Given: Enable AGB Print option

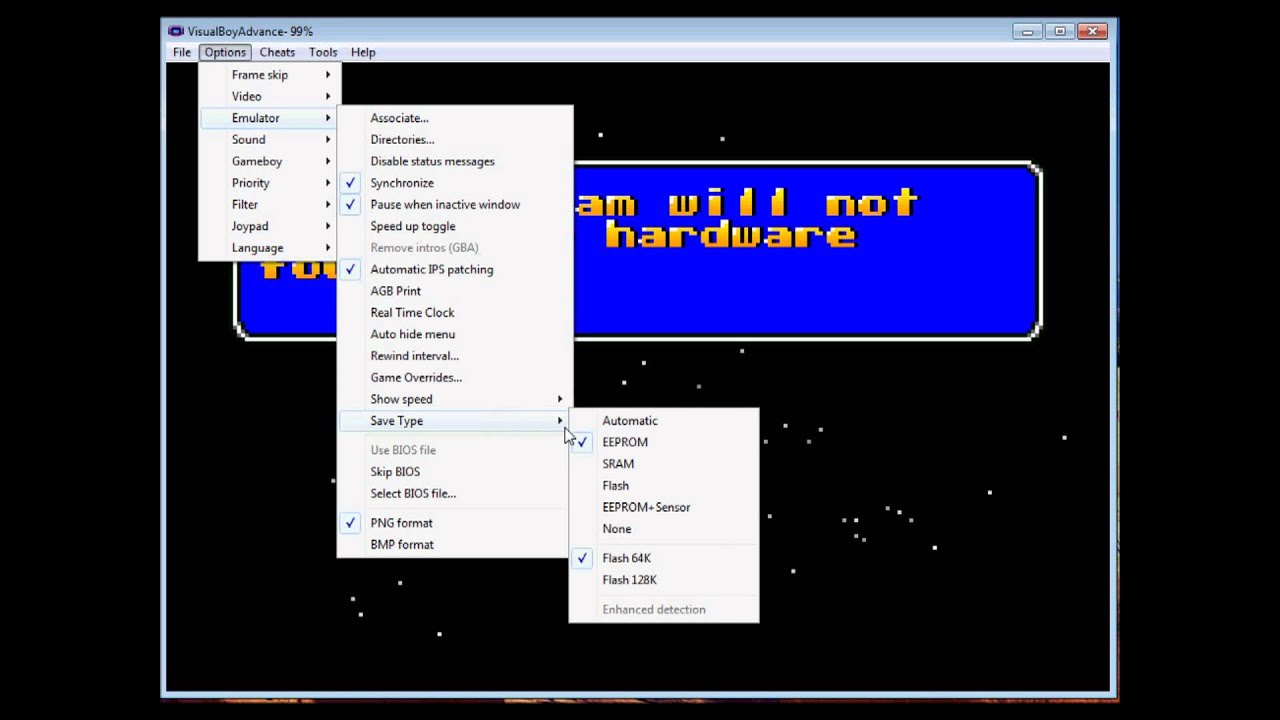Looking at the screenshot, I should (455, 291).
